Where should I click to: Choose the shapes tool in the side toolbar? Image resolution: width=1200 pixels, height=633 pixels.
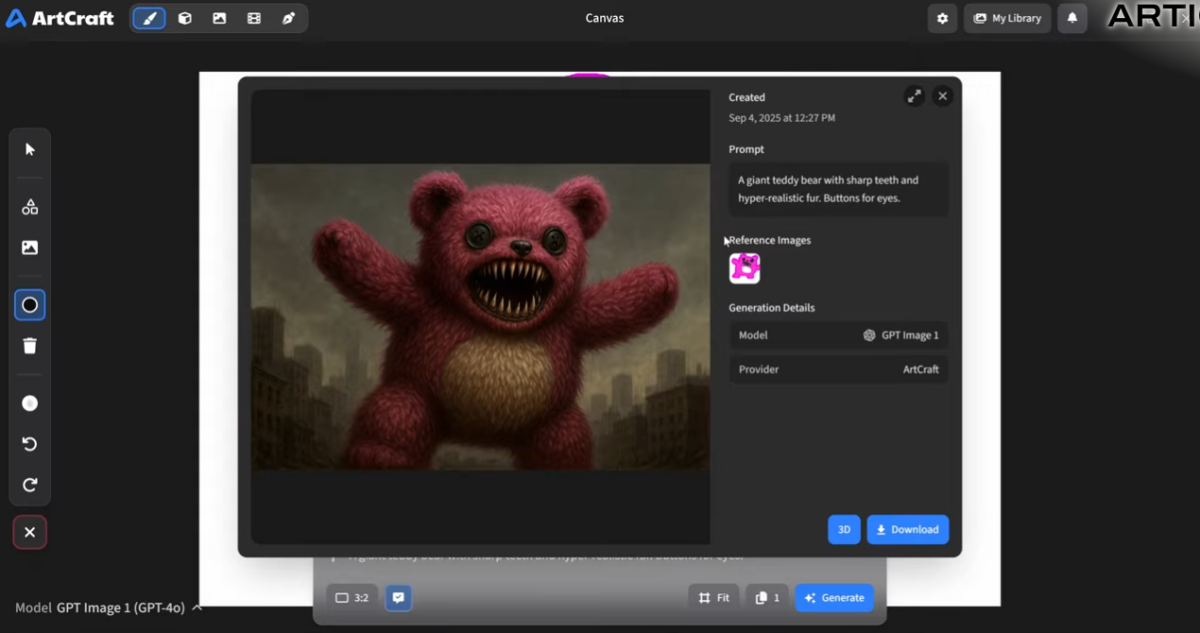point(30,207)
